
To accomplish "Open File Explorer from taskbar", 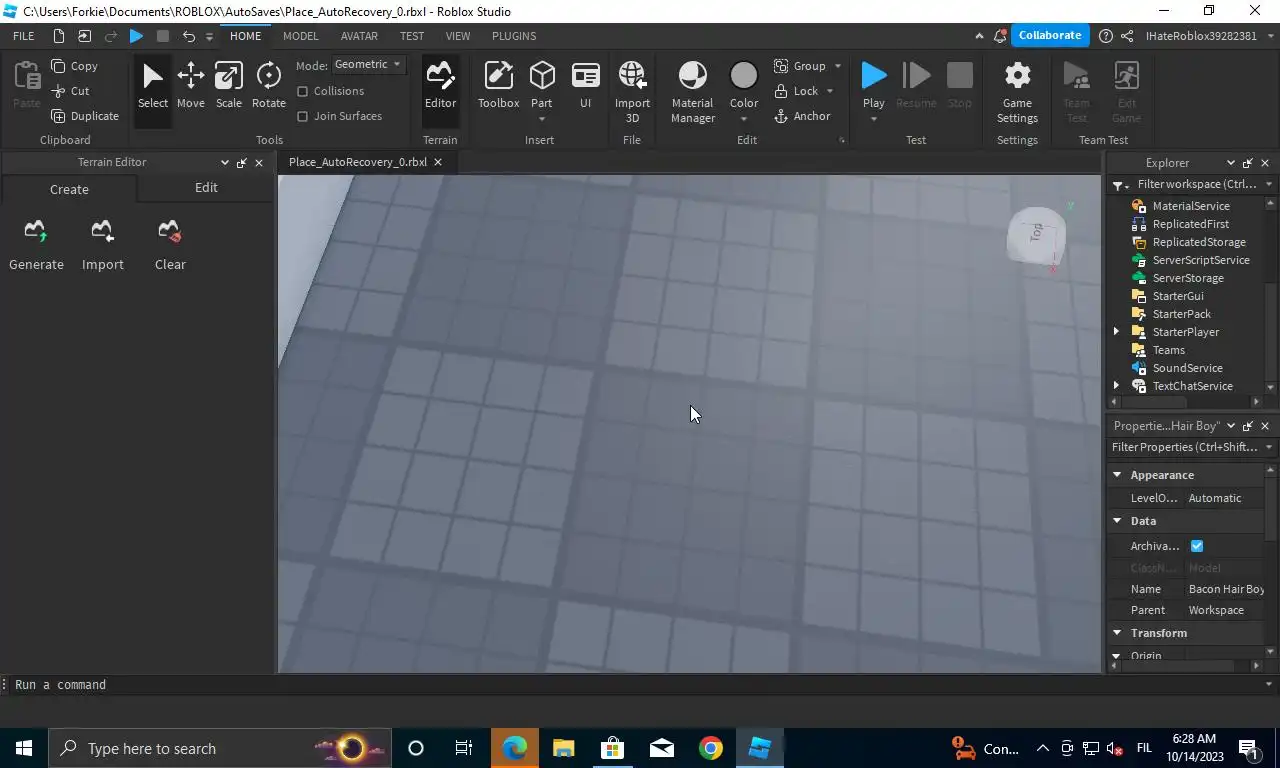I will click(x=564, y=748).
